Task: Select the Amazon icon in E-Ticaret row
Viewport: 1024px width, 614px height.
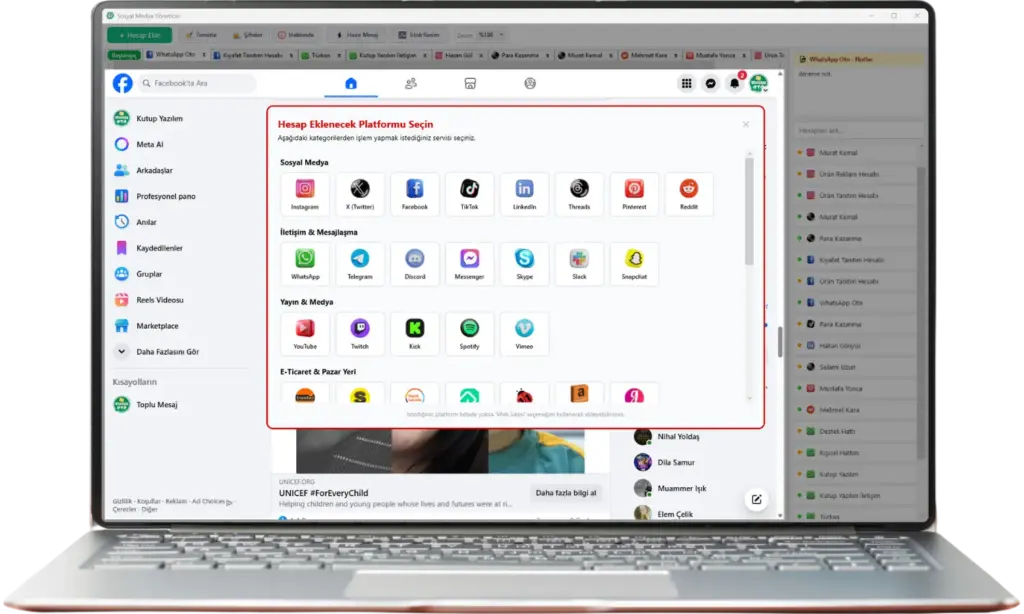Action: [x=579, y=393]
